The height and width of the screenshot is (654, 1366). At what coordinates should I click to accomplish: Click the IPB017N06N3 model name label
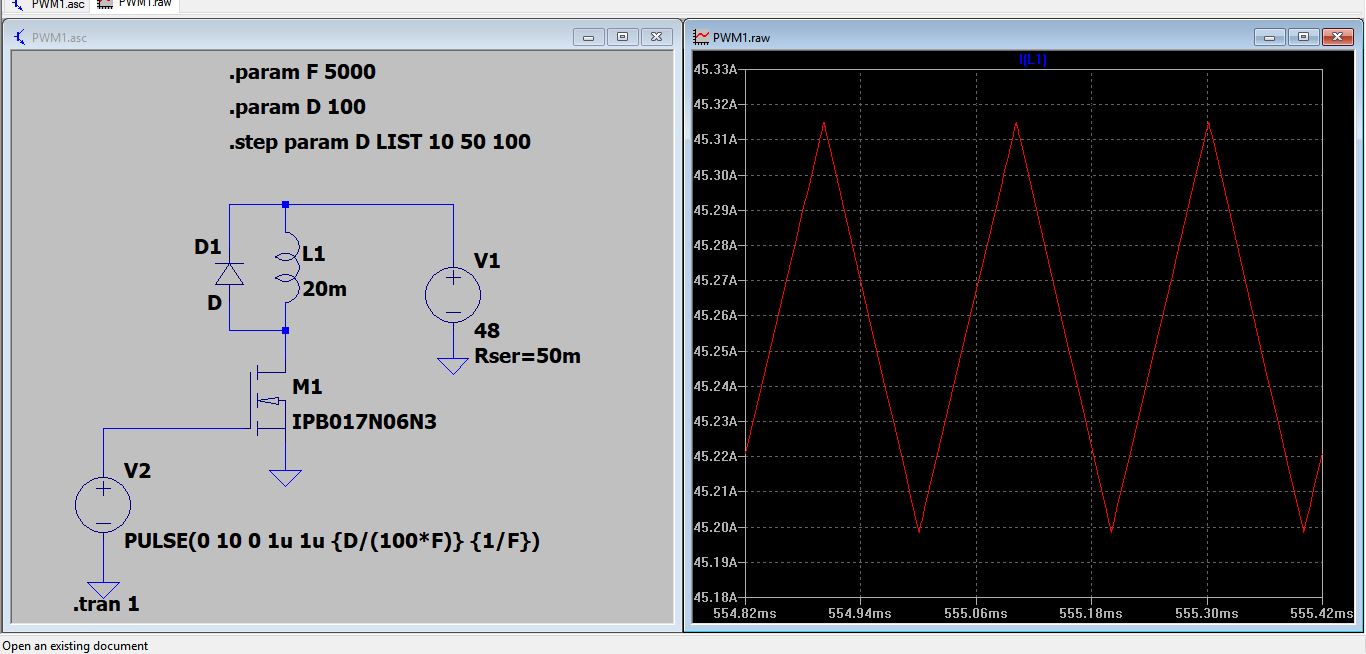point(364,422)
